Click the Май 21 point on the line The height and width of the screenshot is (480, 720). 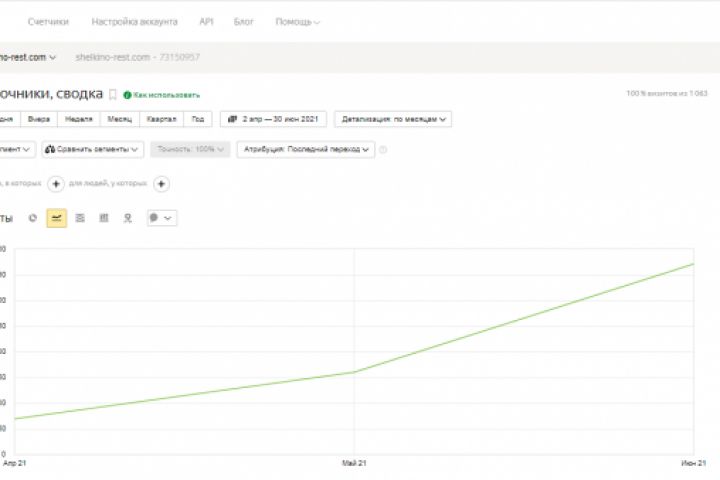pos(354,372)
